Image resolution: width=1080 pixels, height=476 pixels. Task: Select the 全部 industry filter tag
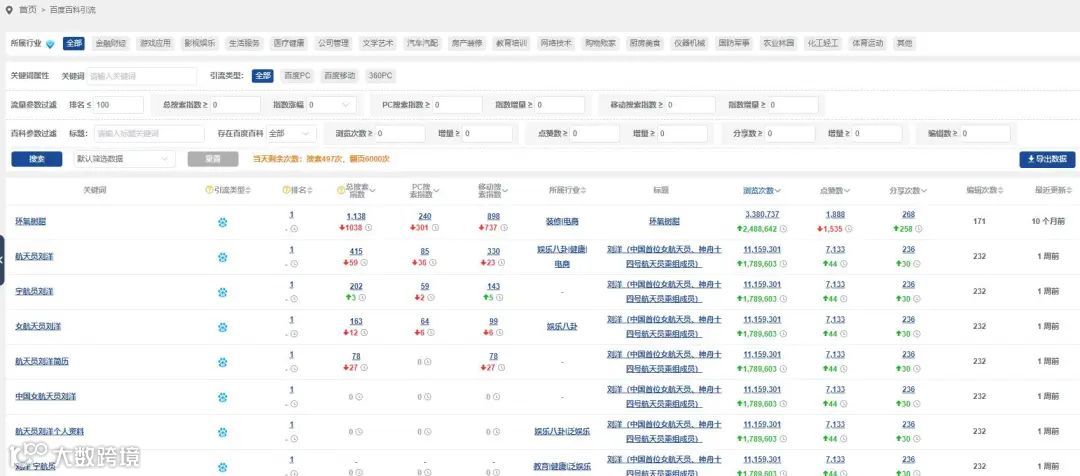[74, 43]
